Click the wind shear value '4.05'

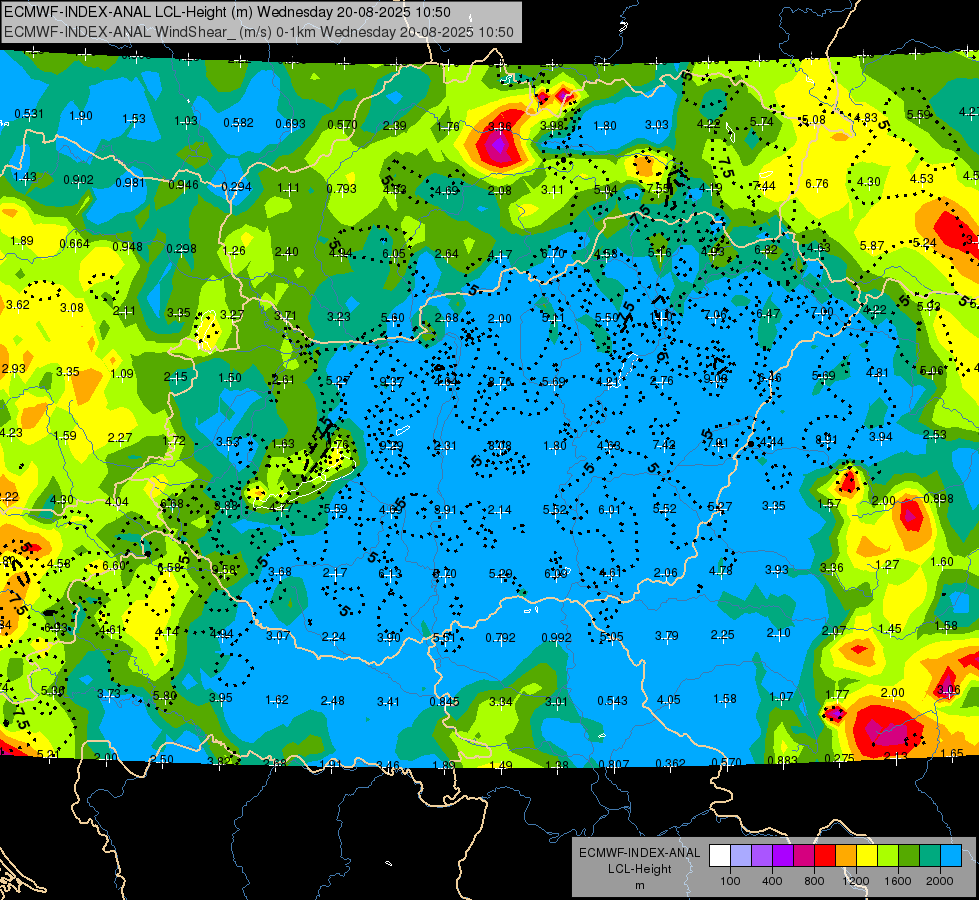(669, 700)
